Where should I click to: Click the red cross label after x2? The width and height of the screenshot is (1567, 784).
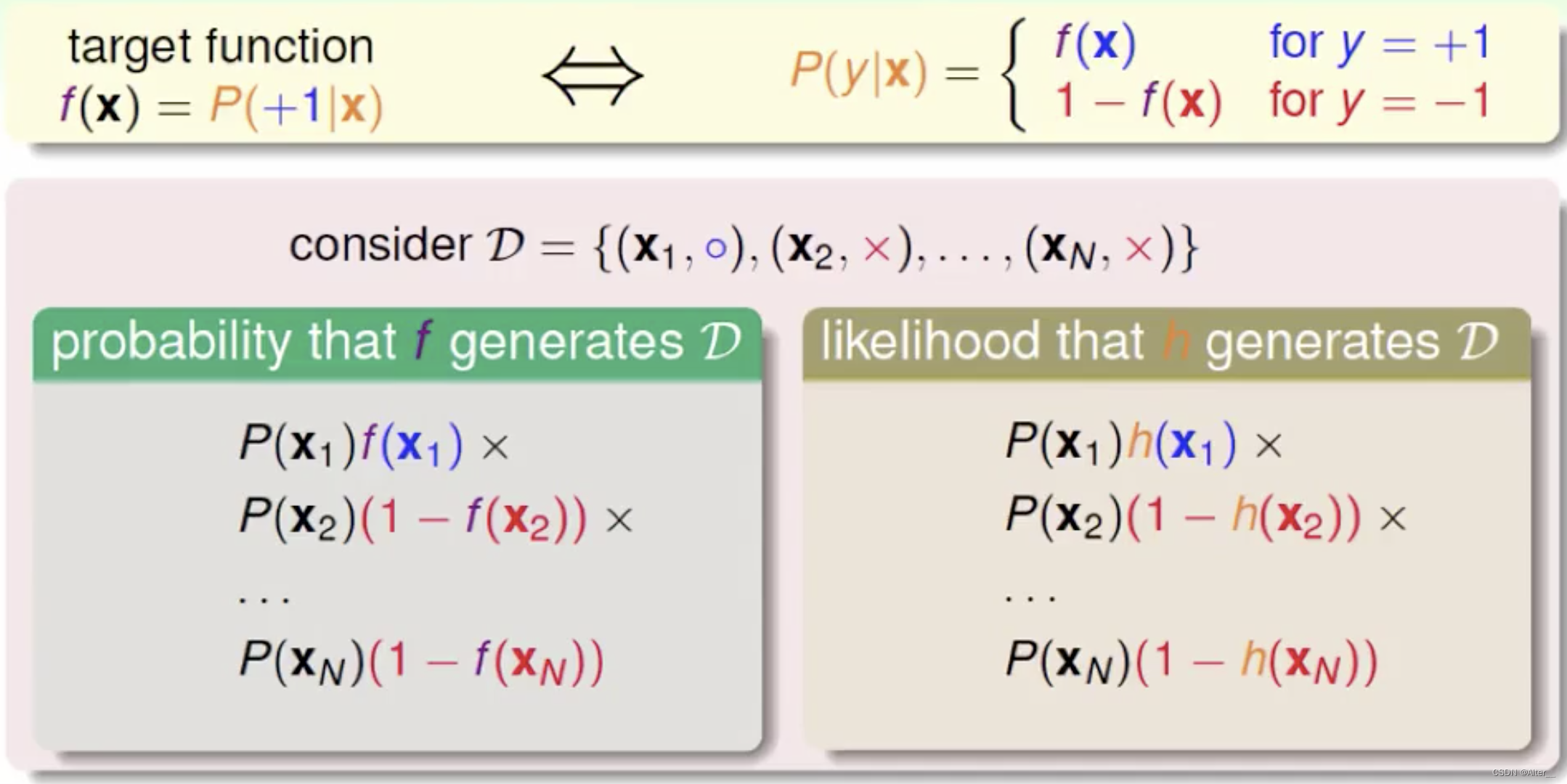tap(876, 249)
